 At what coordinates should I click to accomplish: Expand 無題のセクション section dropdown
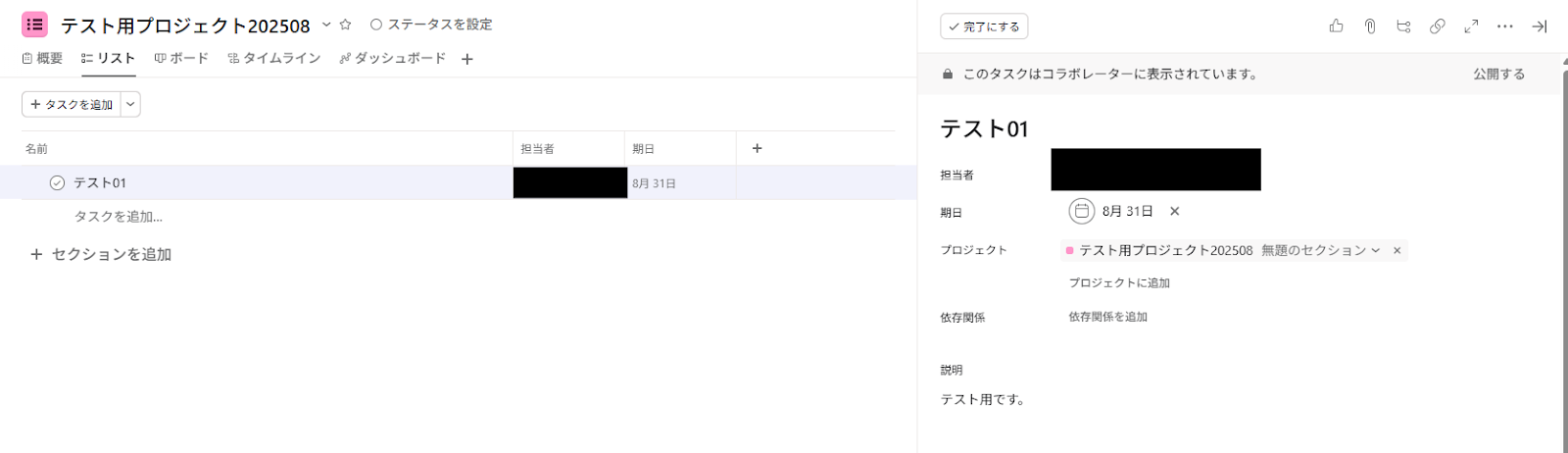[1375, 251]
